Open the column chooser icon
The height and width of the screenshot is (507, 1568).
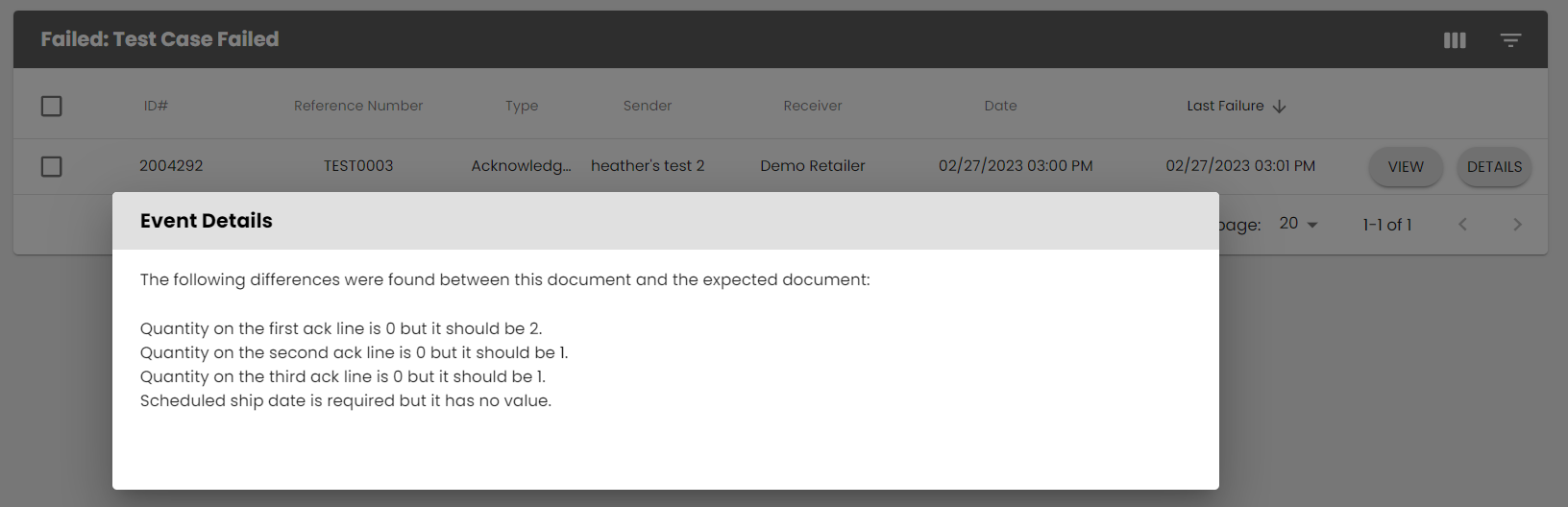click(1455, 40)
